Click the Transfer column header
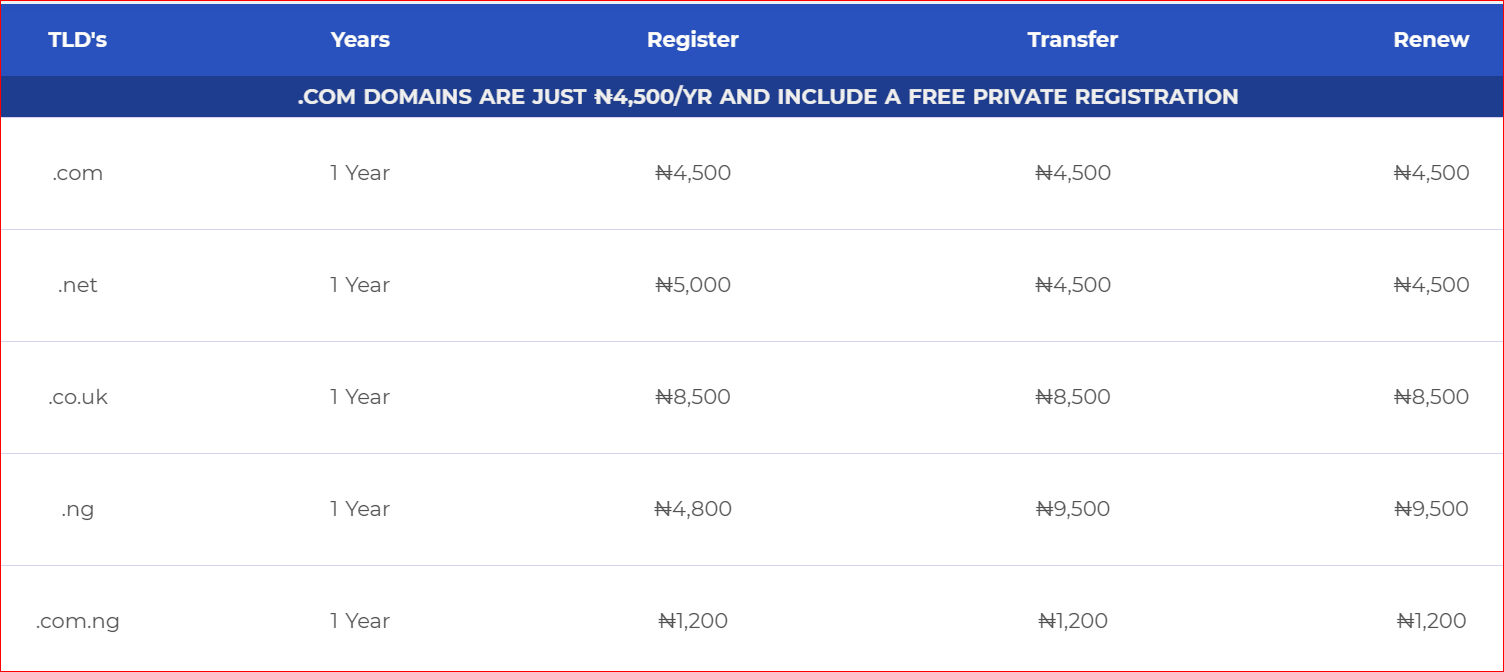Image resolution: width=1504 pixels, height=672 pixels. pos(1072,40)
